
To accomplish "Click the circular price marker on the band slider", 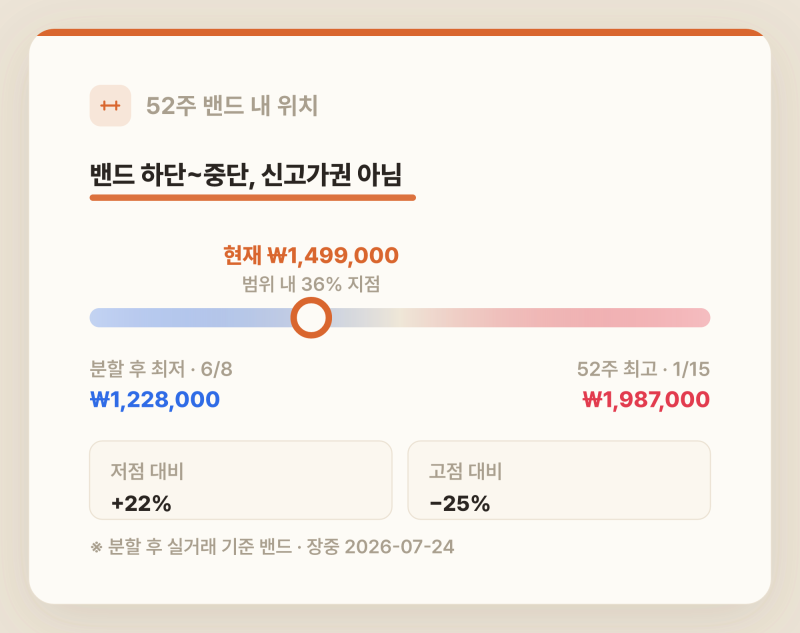I will 311,318.
